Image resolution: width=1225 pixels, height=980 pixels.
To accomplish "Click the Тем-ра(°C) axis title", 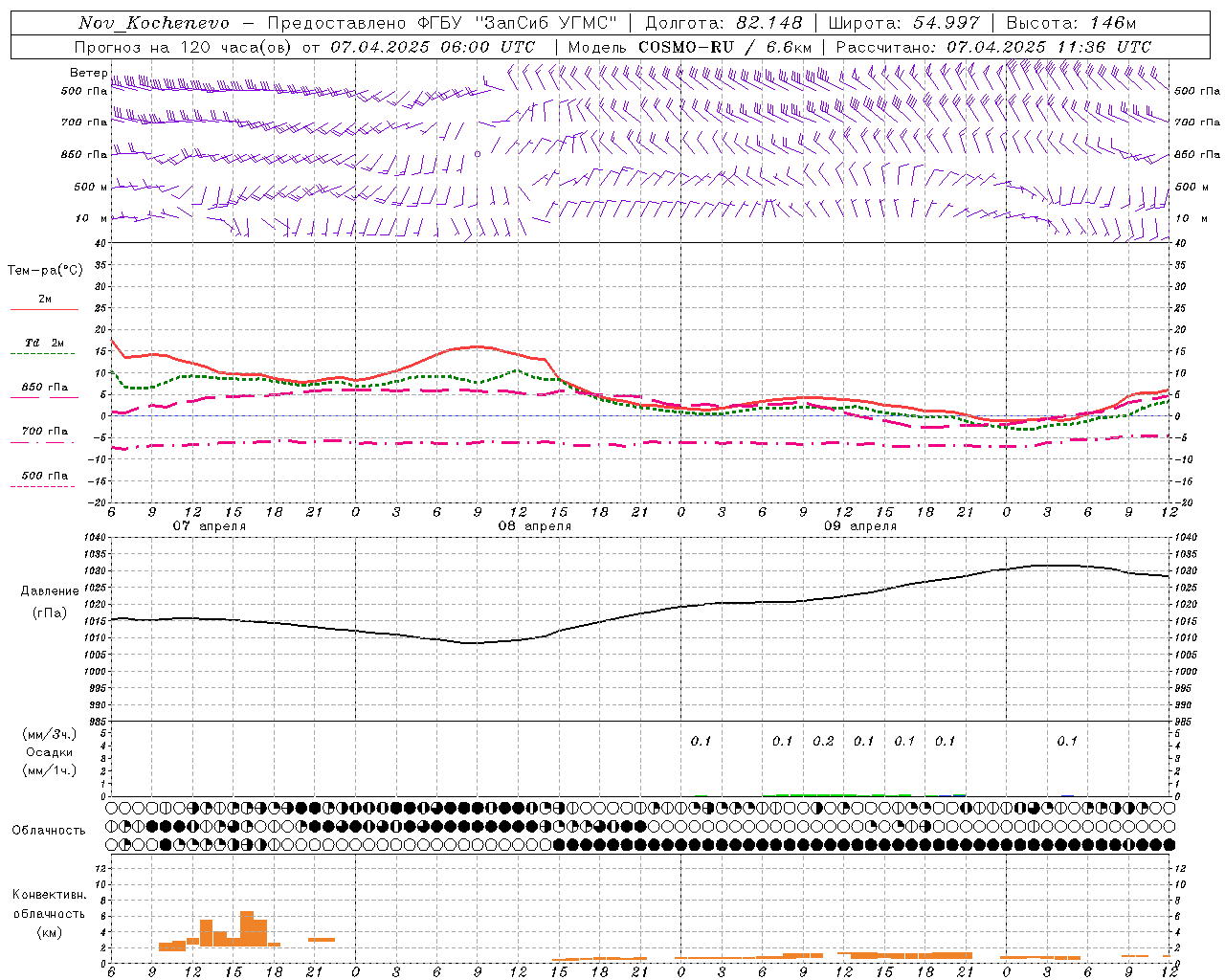I will tap(45, 271).
